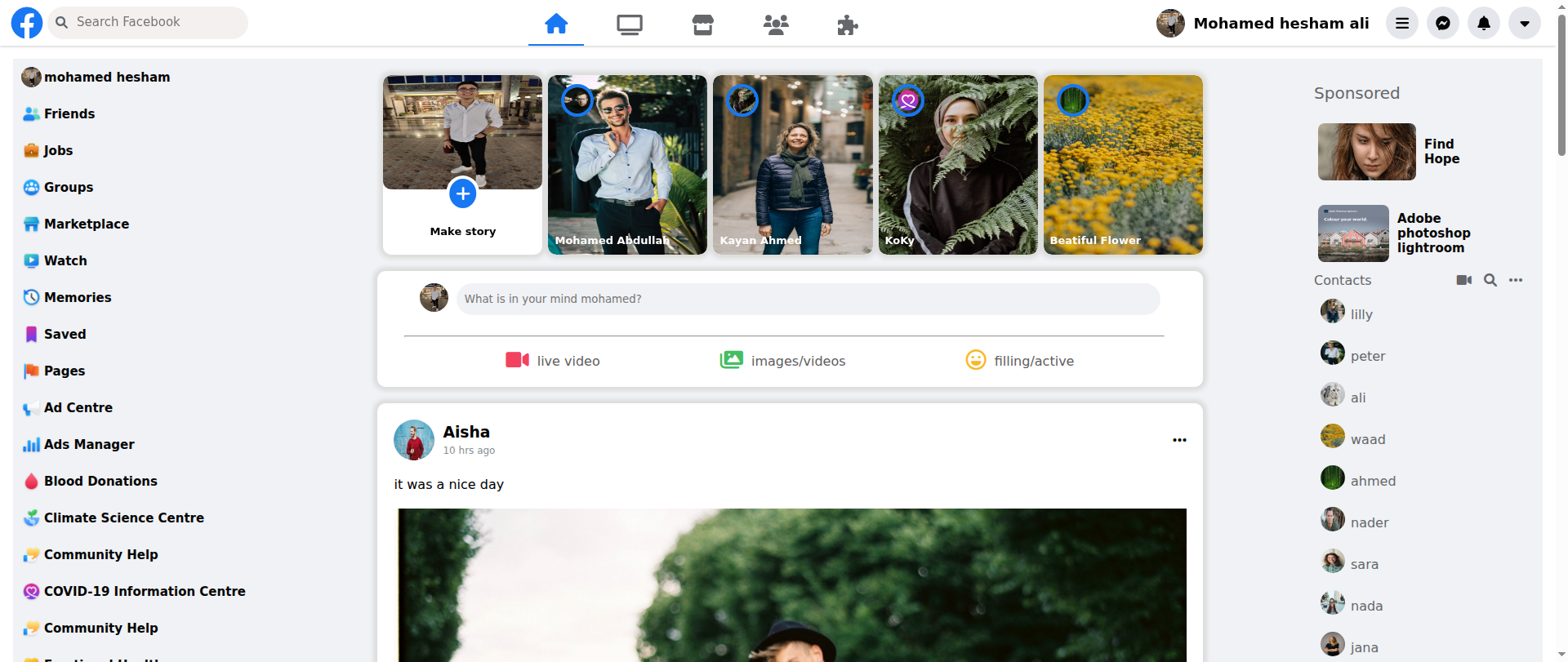Open the notifications bell
This screenshot has width=1568, height=662.
point(1484,23)
